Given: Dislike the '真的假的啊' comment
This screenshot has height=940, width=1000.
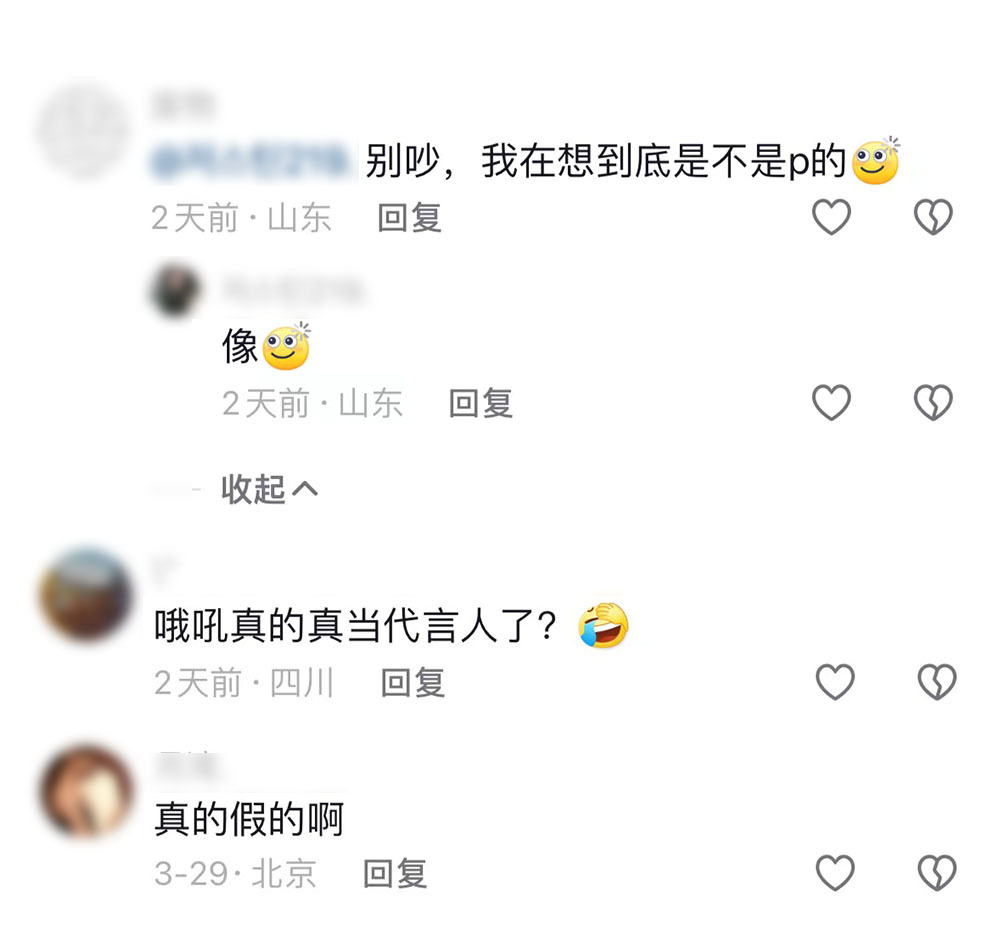Looking at the screenshot, I should coord(937,872).
